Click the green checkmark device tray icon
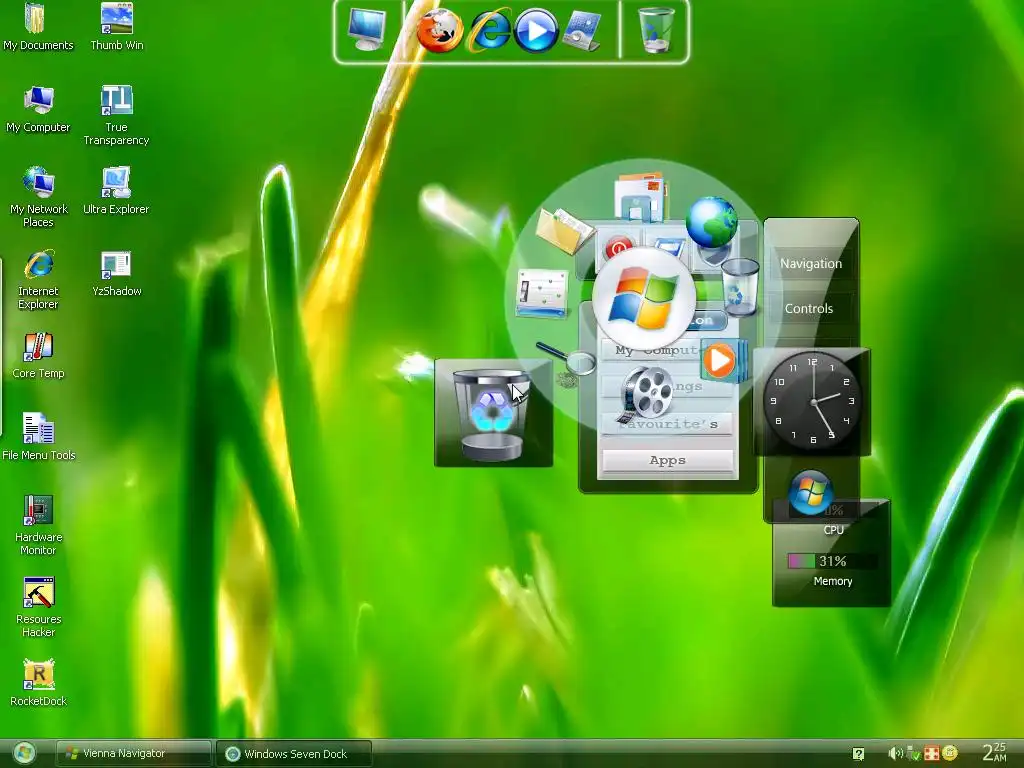The height and width of the screenshot is (768, 1024). pos(914,754)
